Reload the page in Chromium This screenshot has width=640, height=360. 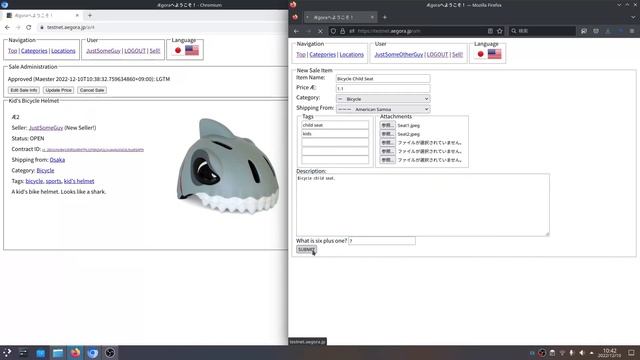point(29,27)
